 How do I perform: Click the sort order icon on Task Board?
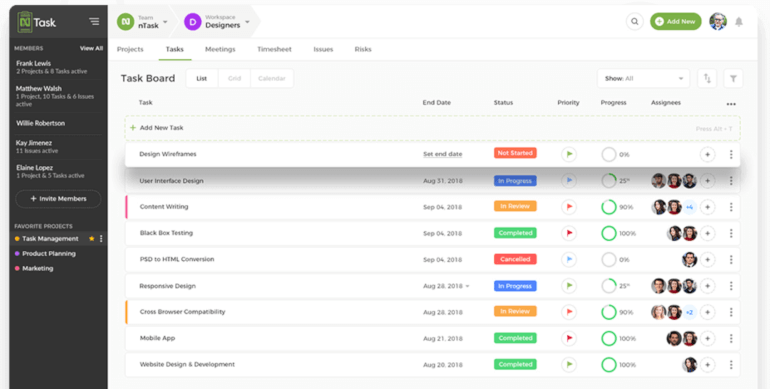click(707, 79)
